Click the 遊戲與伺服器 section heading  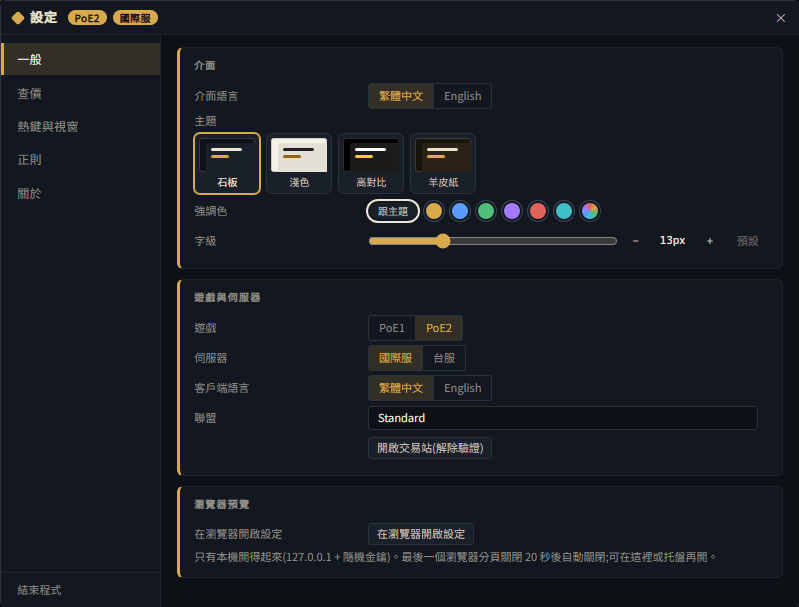pos(227,297)
